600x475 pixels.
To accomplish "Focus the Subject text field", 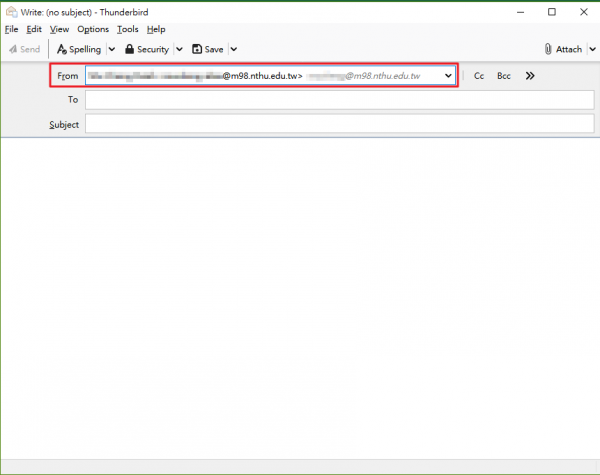I will (338, 125).
